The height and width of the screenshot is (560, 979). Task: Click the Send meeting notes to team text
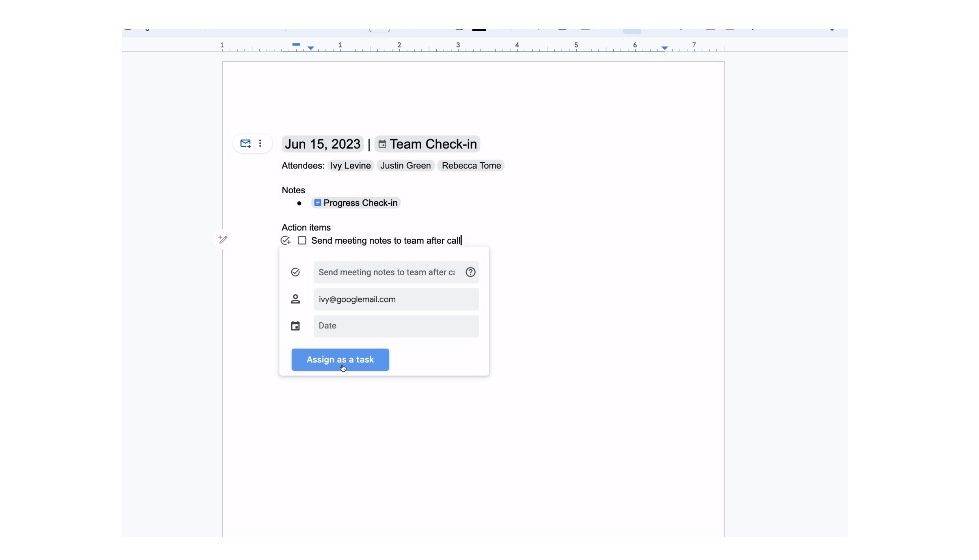tap(386, 240)
